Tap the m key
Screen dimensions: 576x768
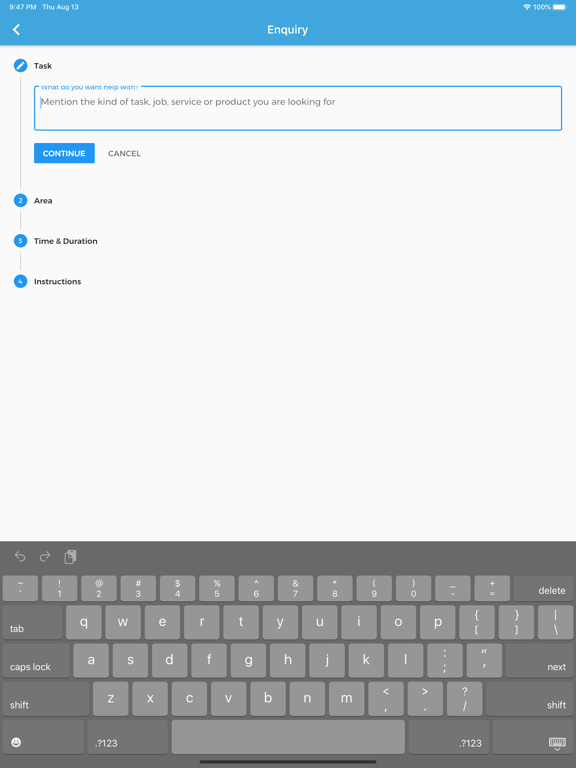(x=346, y=698)
